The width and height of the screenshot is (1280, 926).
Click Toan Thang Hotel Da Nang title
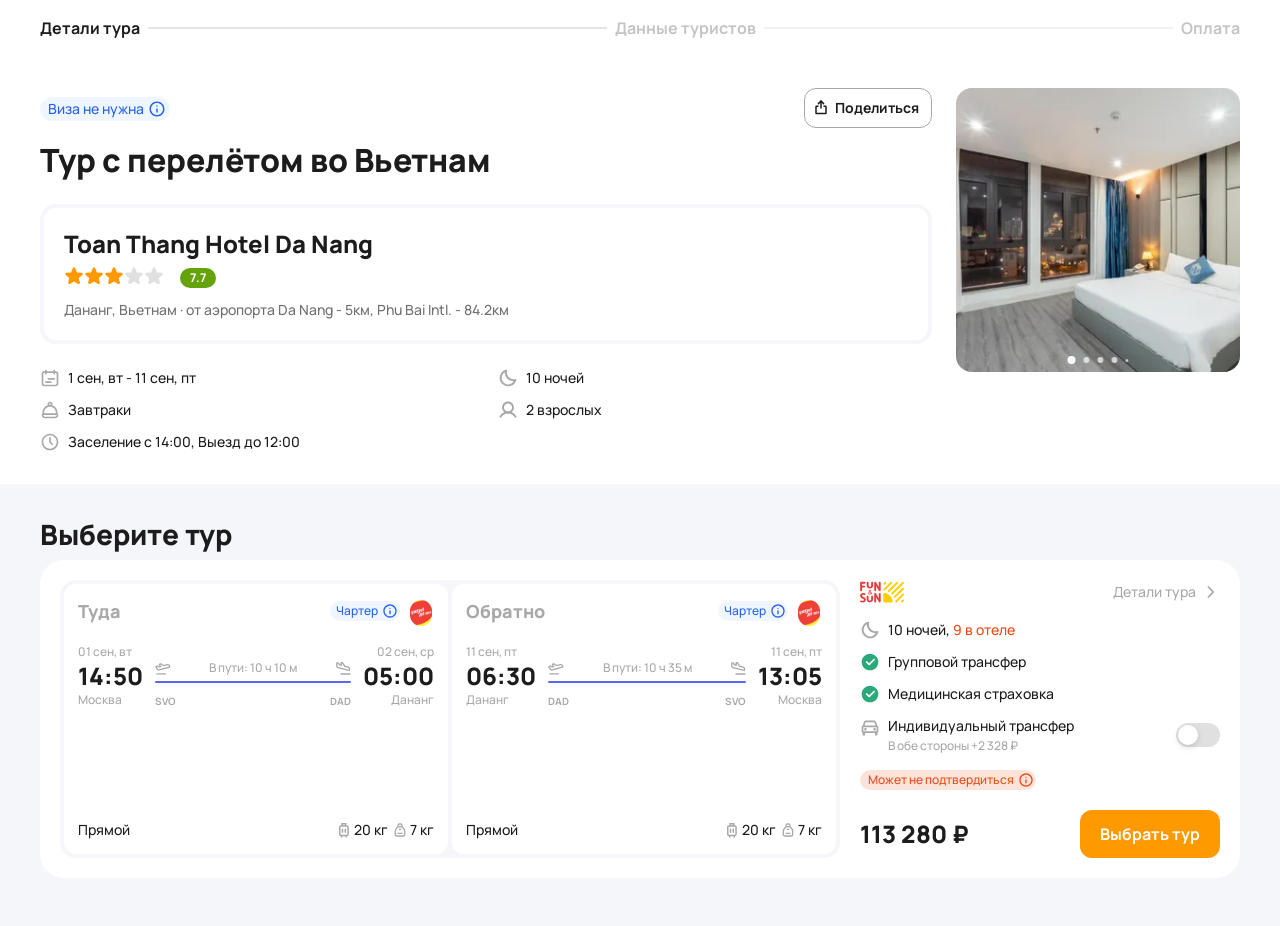pos(218,245)
